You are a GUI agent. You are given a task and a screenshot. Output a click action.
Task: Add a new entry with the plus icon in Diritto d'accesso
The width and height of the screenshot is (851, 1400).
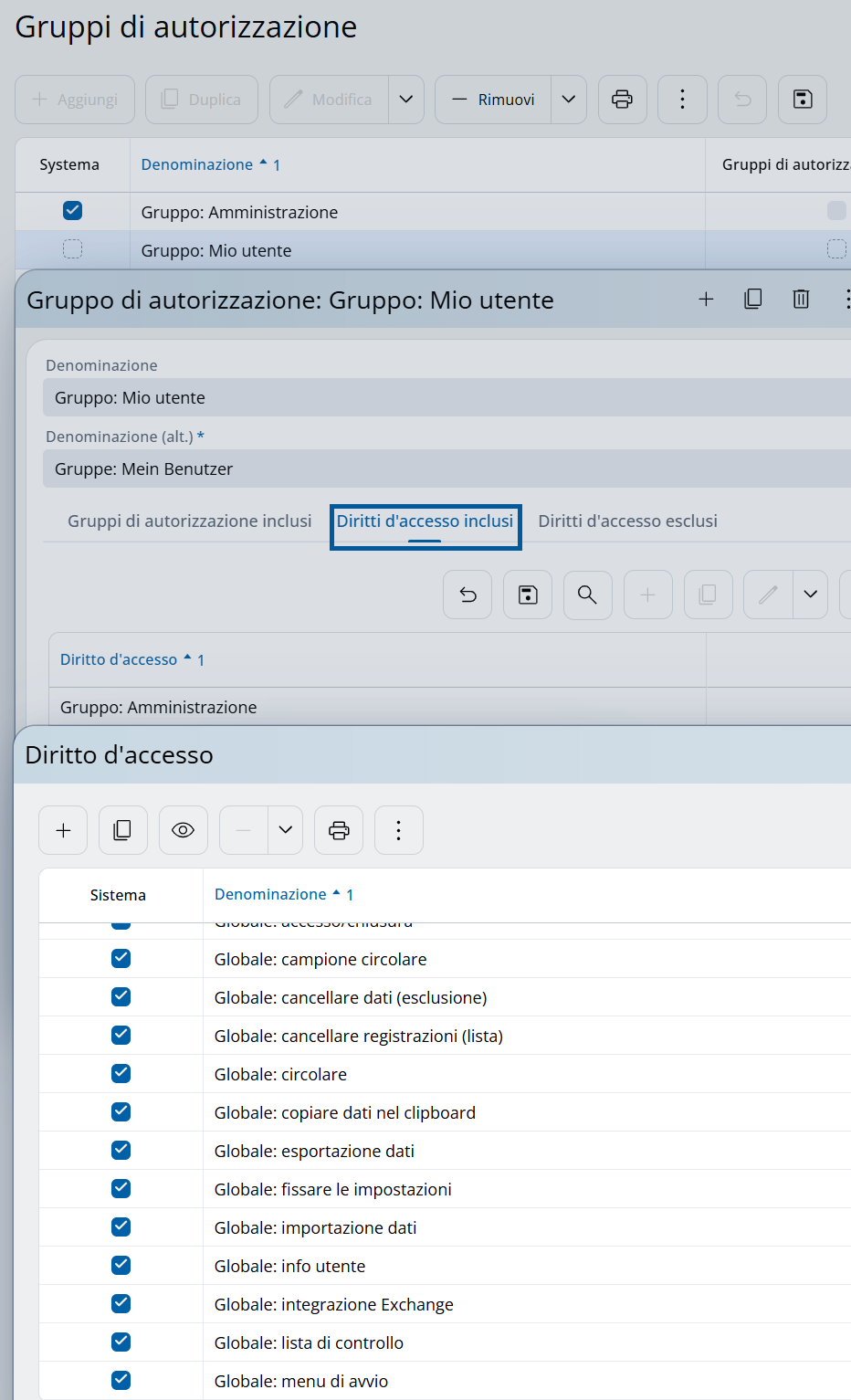point(63,830)
